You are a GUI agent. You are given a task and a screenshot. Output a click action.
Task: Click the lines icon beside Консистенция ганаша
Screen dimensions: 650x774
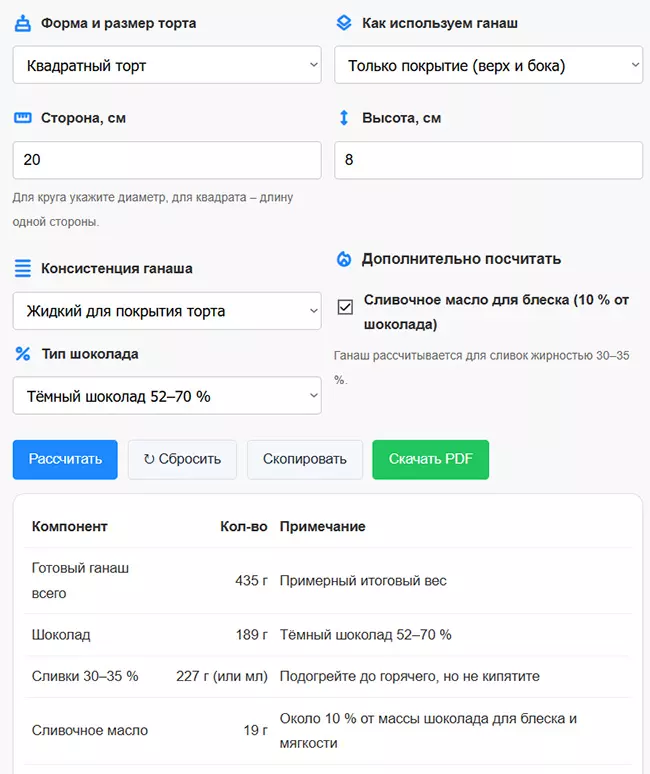point(23,268)
